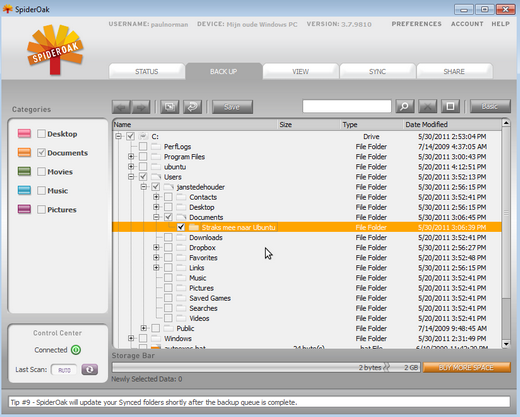Viewport: 520px width, 417px height.
Task: Sort by Date Modified column header
Action: [x=452, y=125]
